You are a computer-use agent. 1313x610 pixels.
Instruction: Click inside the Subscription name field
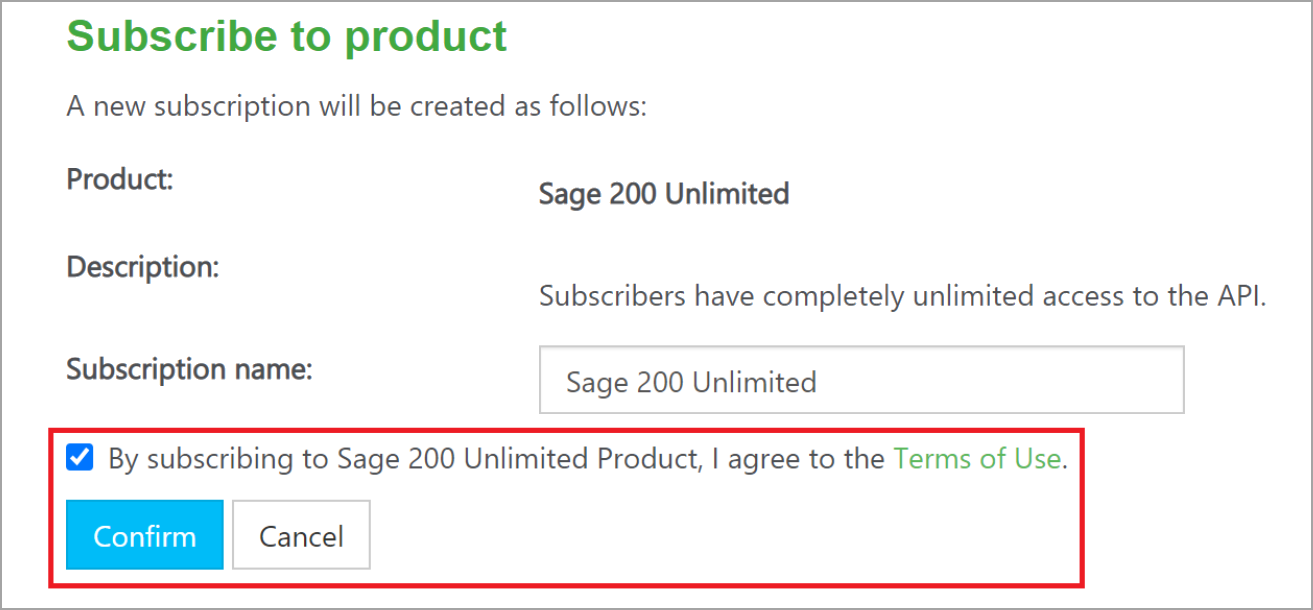(x=860, y=380)
